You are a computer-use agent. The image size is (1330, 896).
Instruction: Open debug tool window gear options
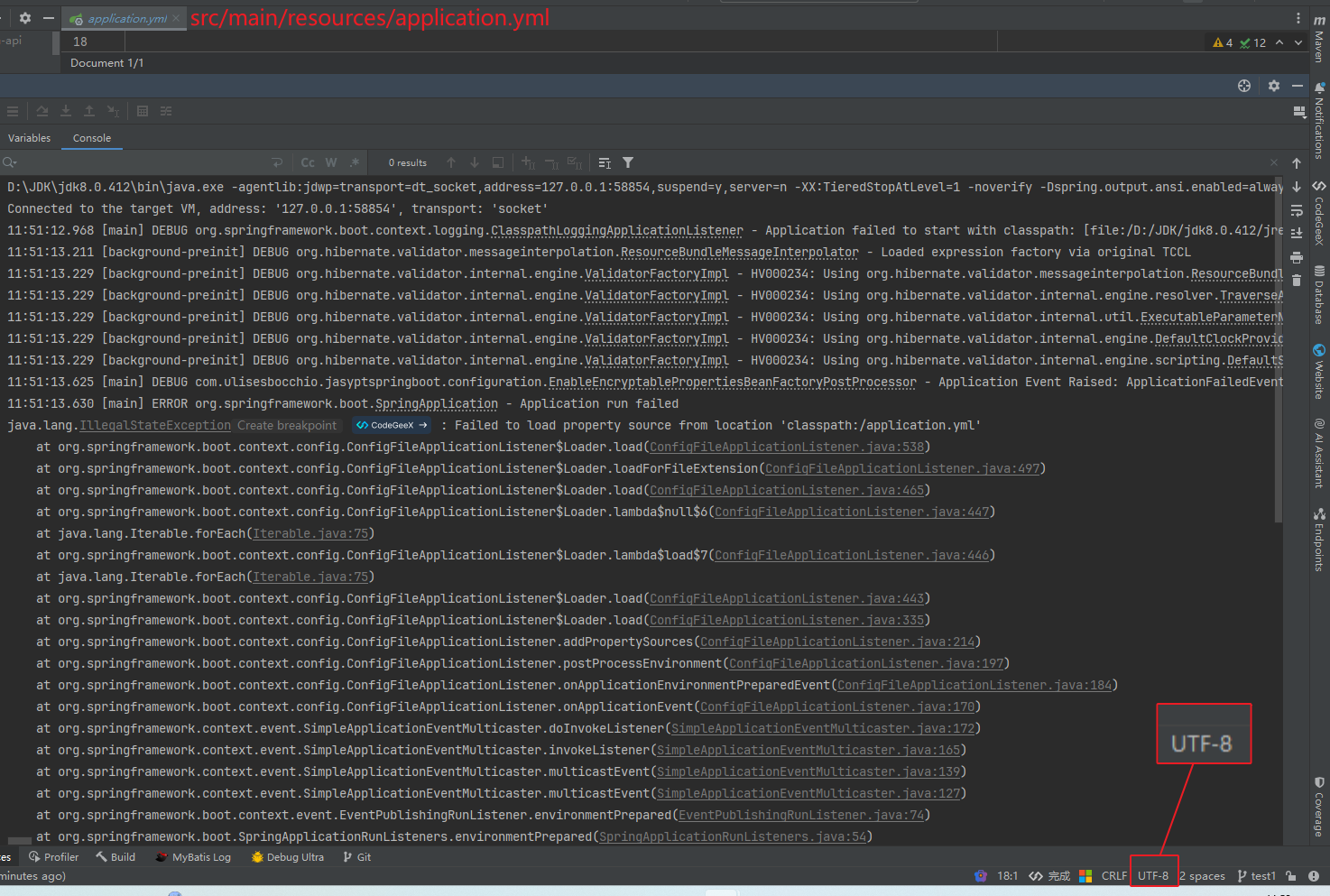click(x=1274, y=86)
